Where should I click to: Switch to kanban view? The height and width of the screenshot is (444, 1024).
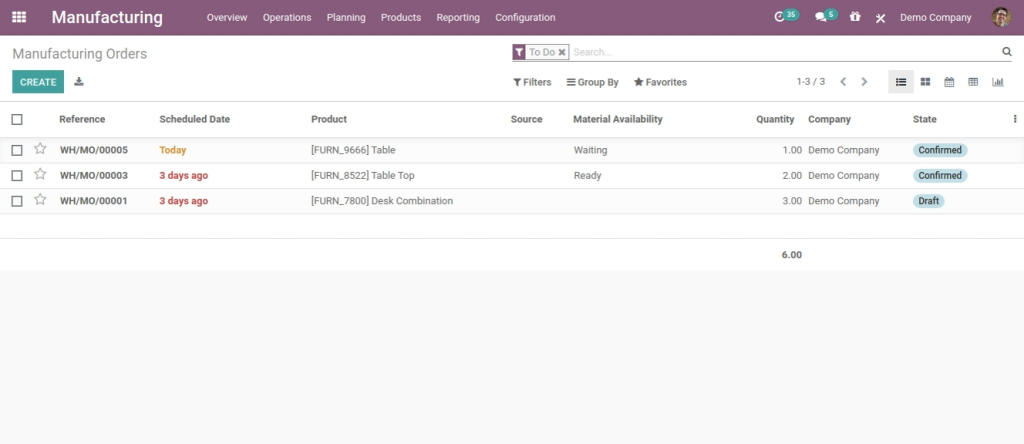[x=925, y=82]
